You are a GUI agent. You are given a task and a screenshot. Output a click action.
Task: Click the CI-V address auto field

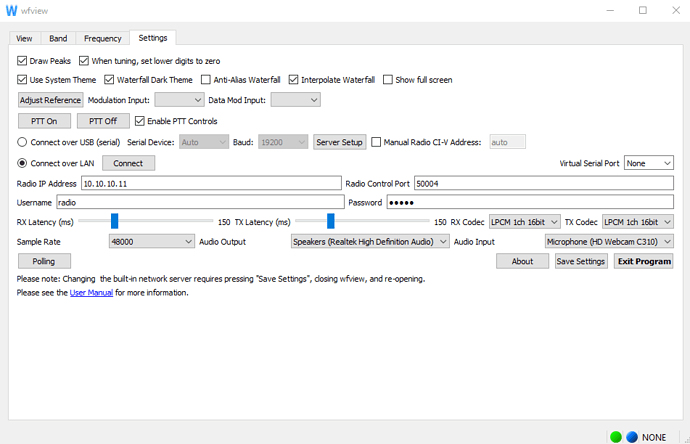click(507, 142)
